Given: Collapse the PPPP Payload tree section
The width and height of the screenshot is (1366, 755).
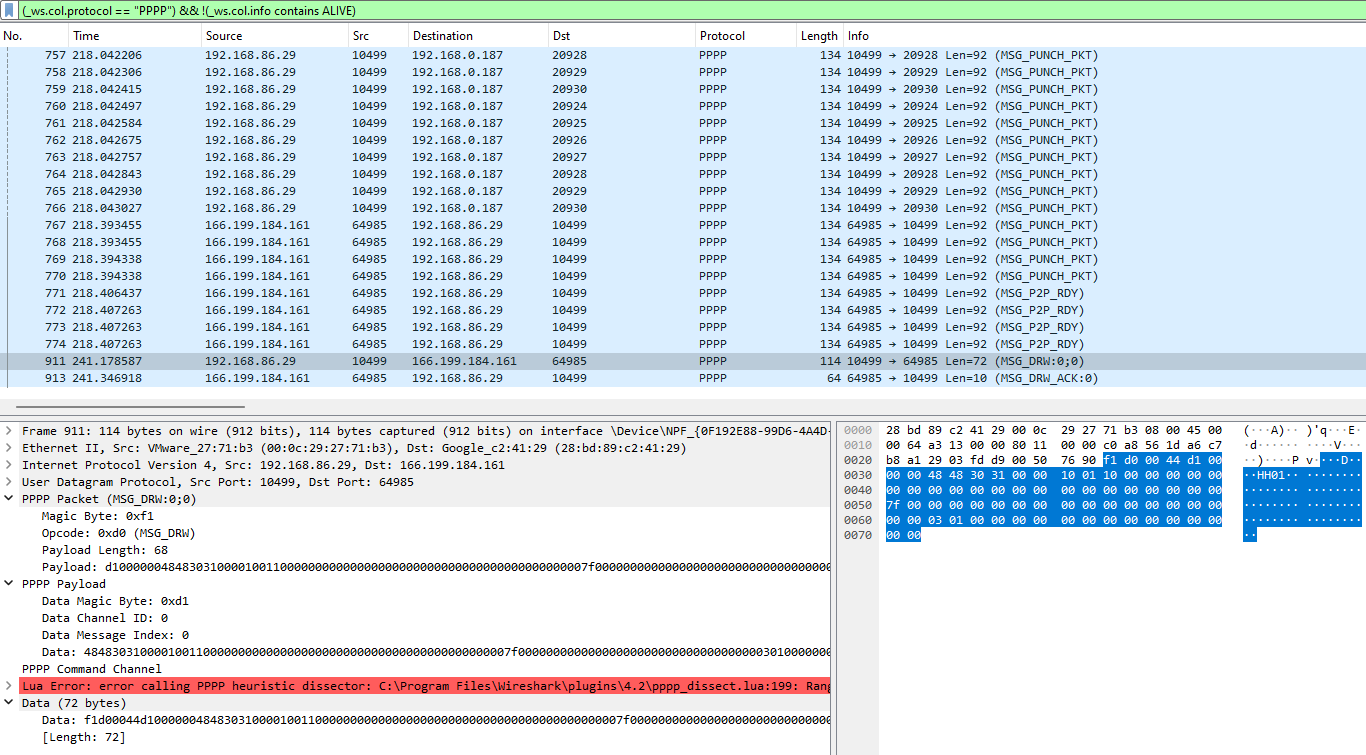Looking at the screenshot, I should click(x=10, y=584).
